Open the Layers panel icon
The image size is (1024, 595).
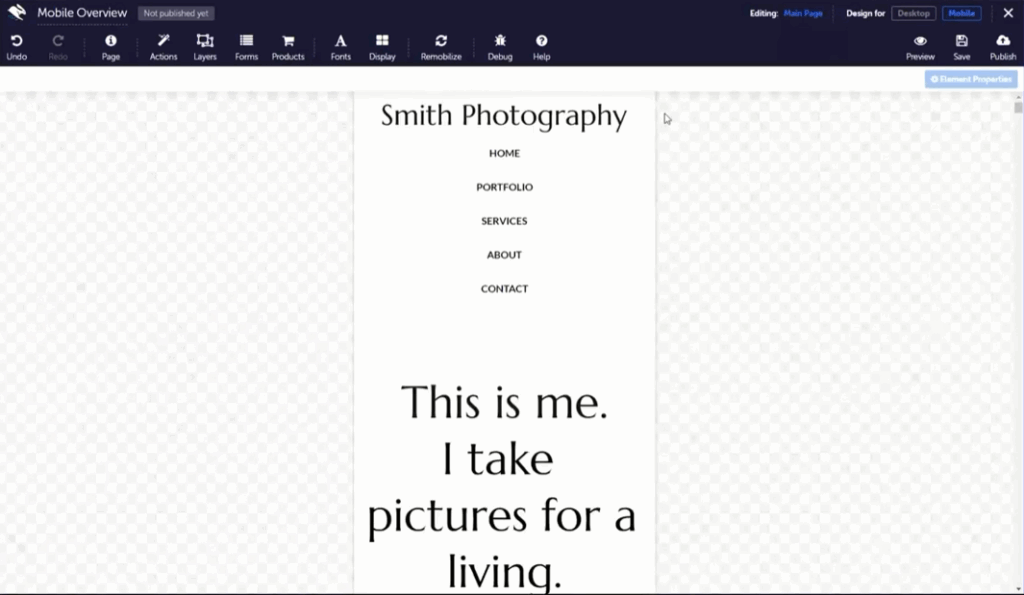coord(205,41)
